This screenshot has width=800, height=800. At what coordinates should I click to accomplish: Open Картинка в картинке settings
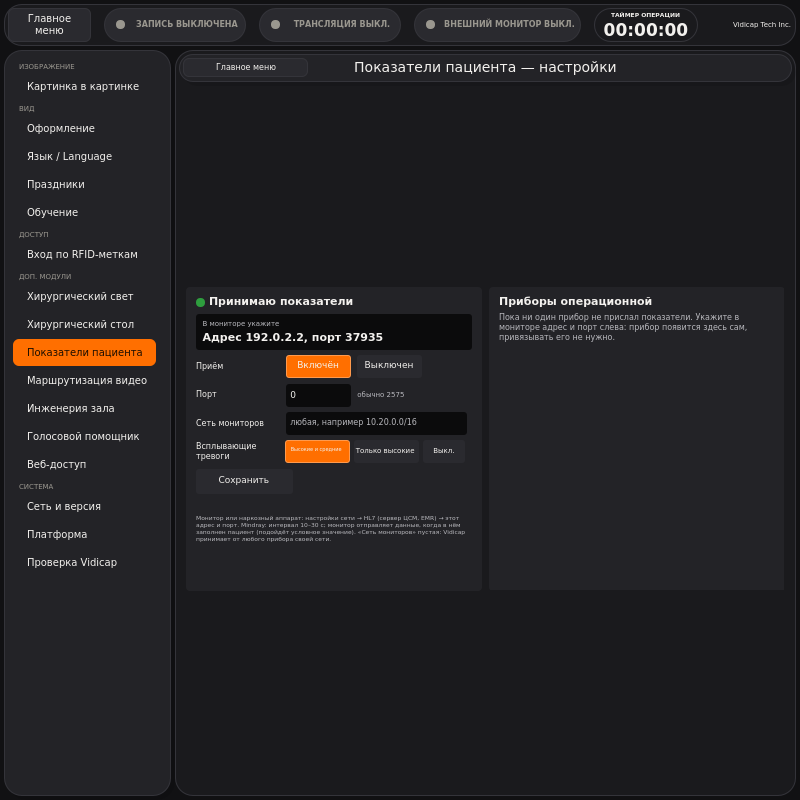click(x=85, y=86)
